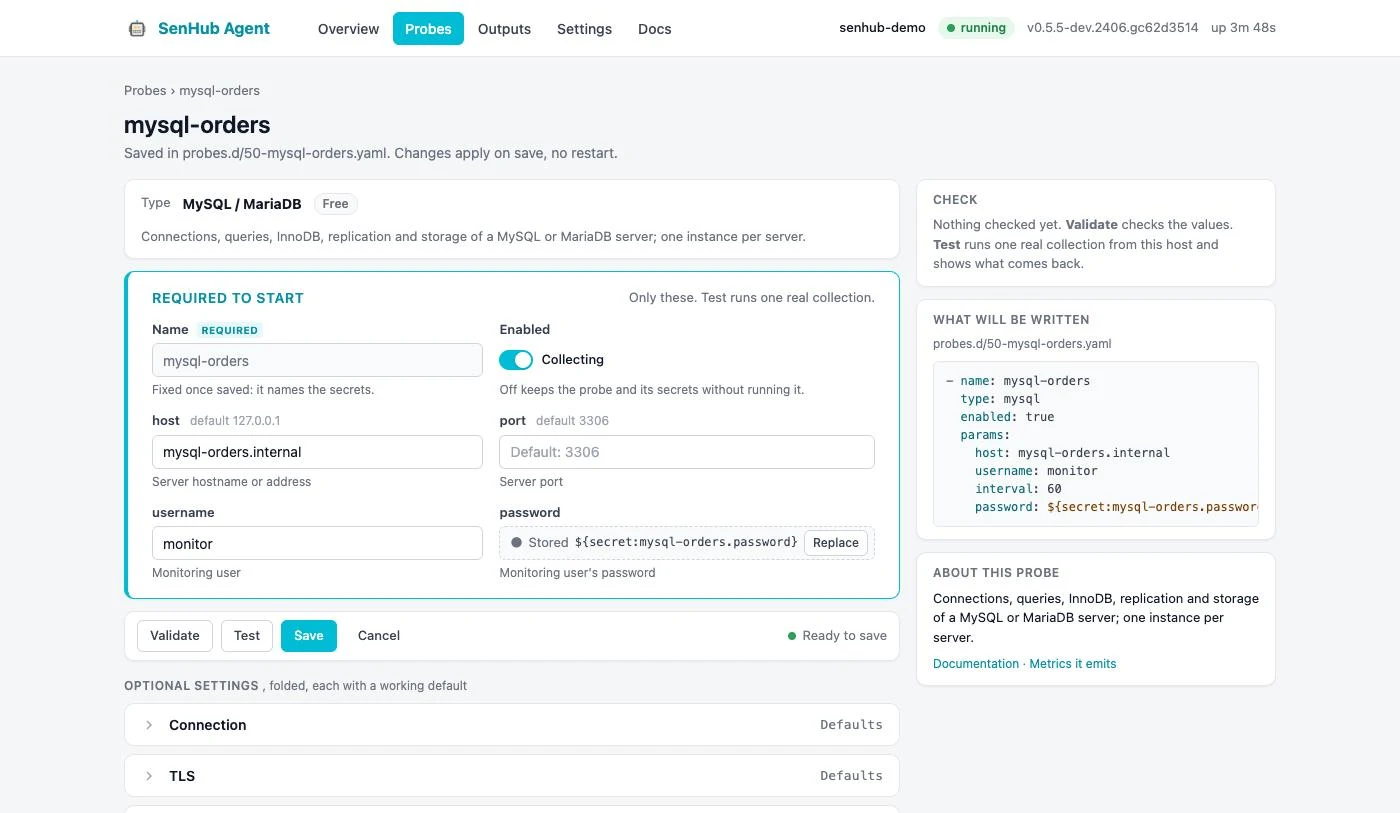Click the TLS row 'Defaults' label
Image resolution: width=1400 pixels, height=813 pixels.
click(x=851, y=776)
